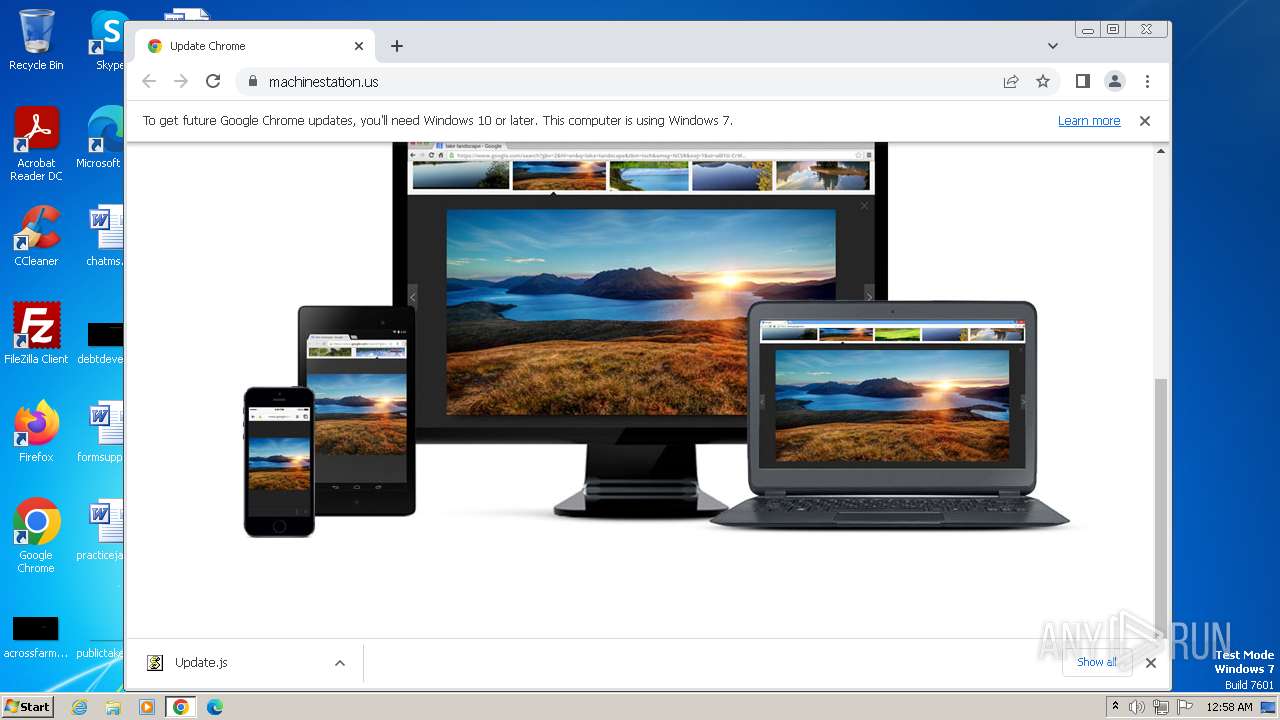Open the Start menu
1280x720 pixels.
(28, 707)
